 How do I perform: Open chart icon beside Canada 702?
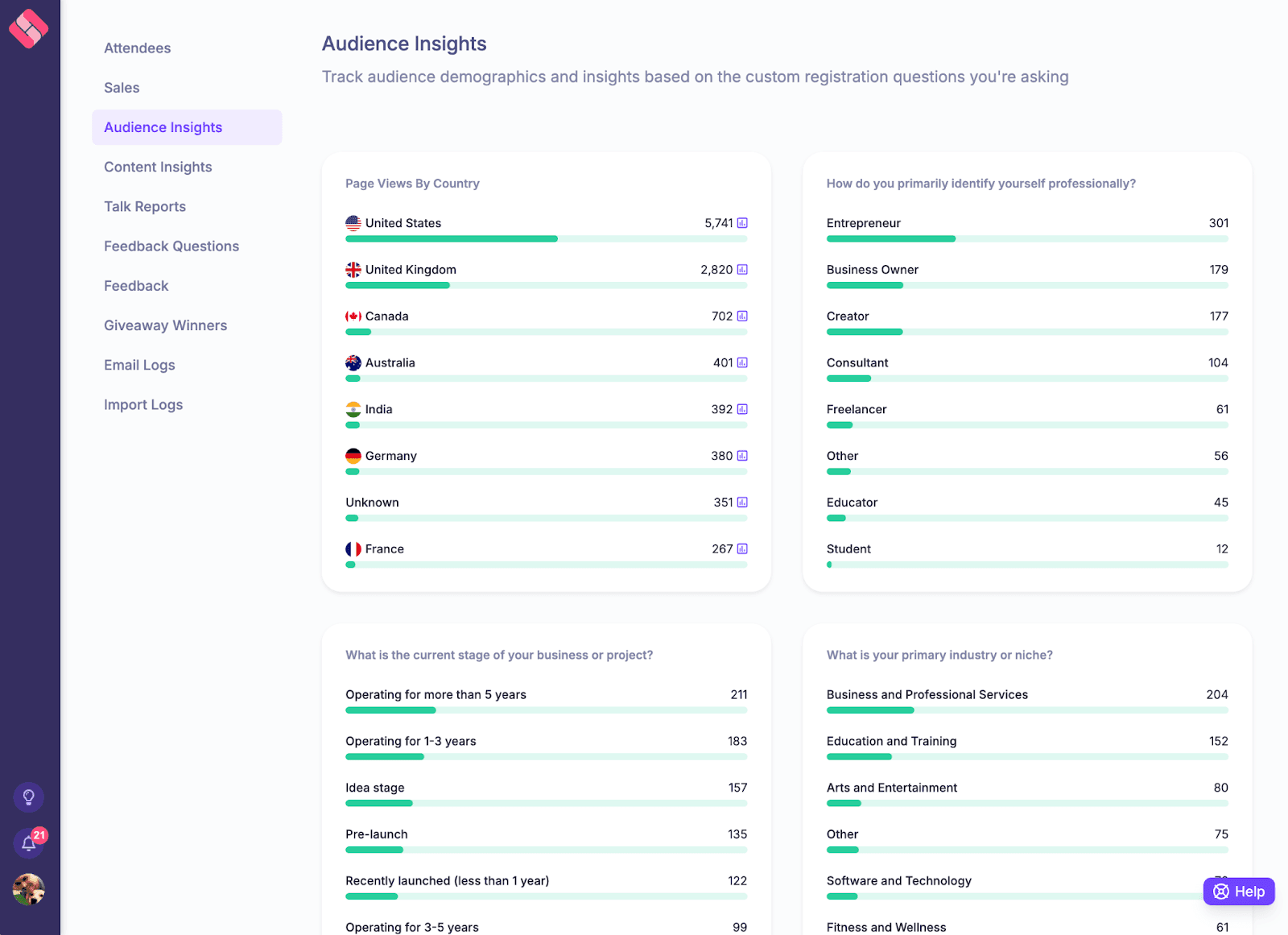pyautogui.click(x=742, y=316)
